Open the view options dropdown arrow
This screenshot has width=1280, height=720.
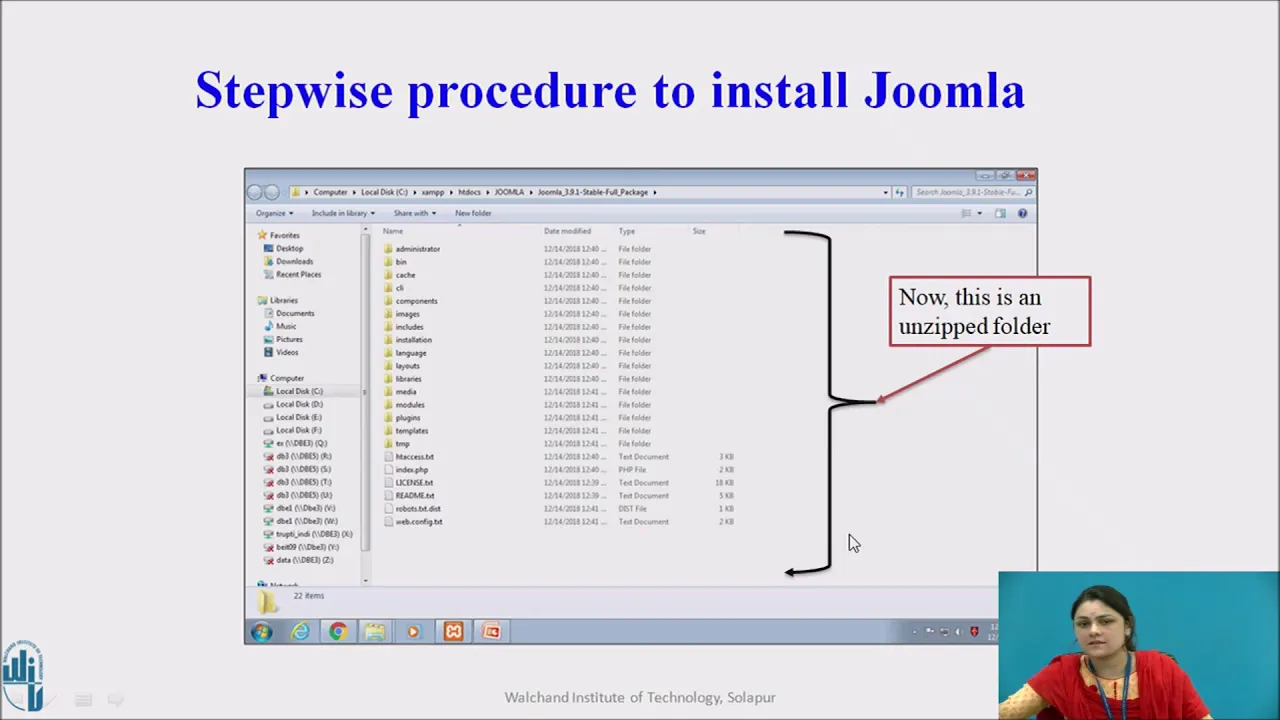tap(979, 213)
